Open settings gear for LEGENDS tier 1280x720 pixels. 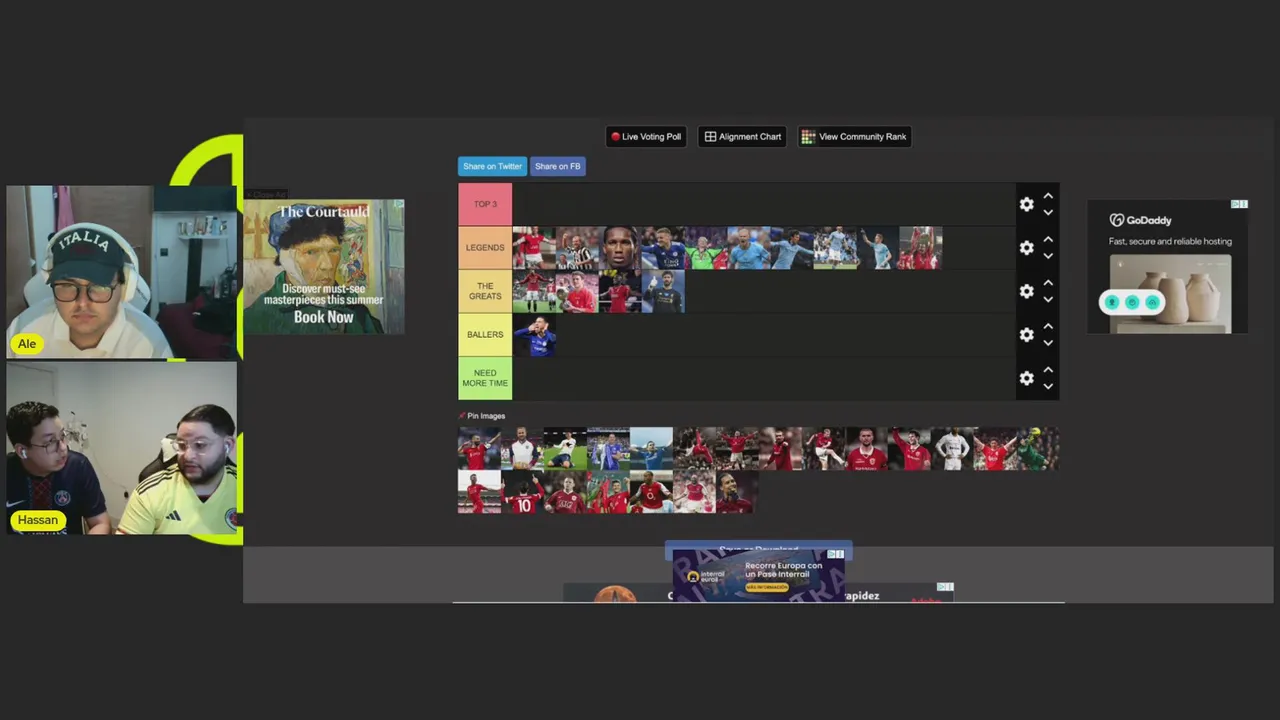(x=1026, y=247)
